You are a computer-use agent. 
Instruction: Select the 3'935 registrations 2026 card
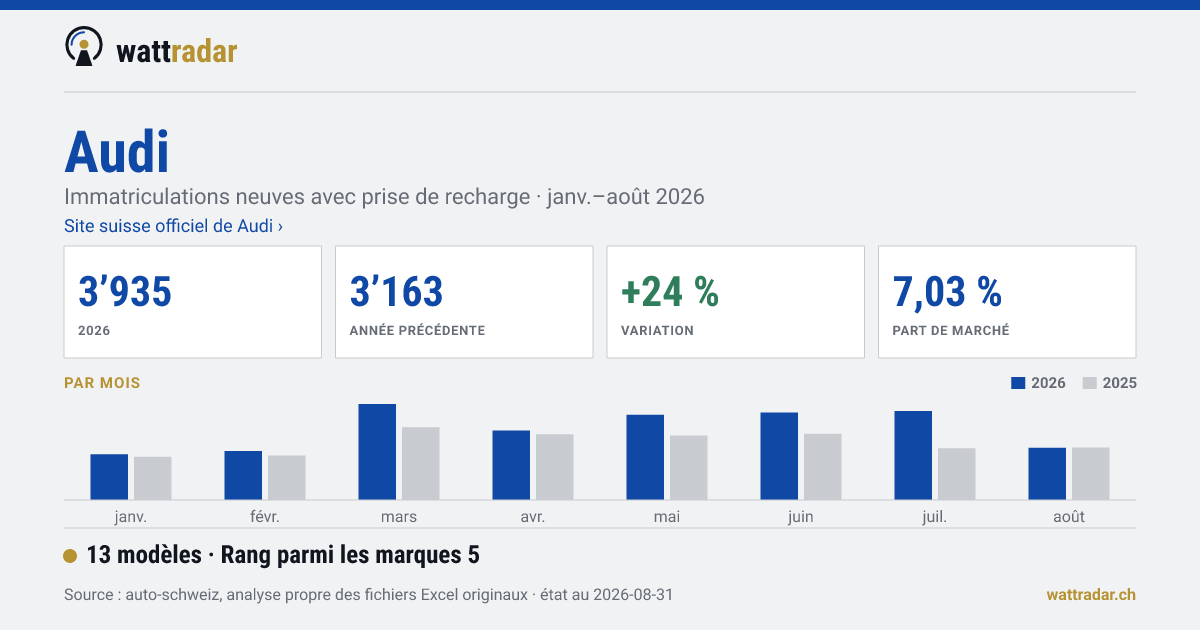[193, 302]
